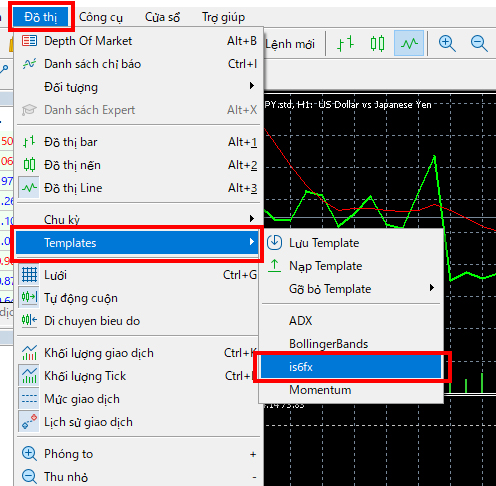Apply the BollingerBands template
This screenshot has height=486, width=496.
pyautogui.click(x=352, y=344)
